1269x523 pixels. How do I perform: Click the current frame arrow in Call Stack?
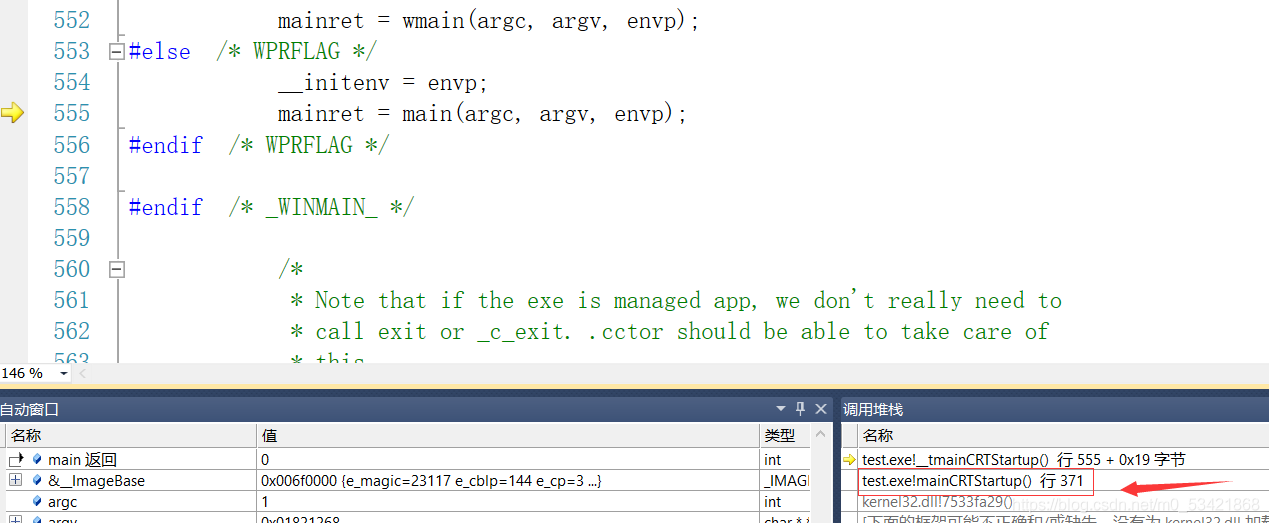850,460
